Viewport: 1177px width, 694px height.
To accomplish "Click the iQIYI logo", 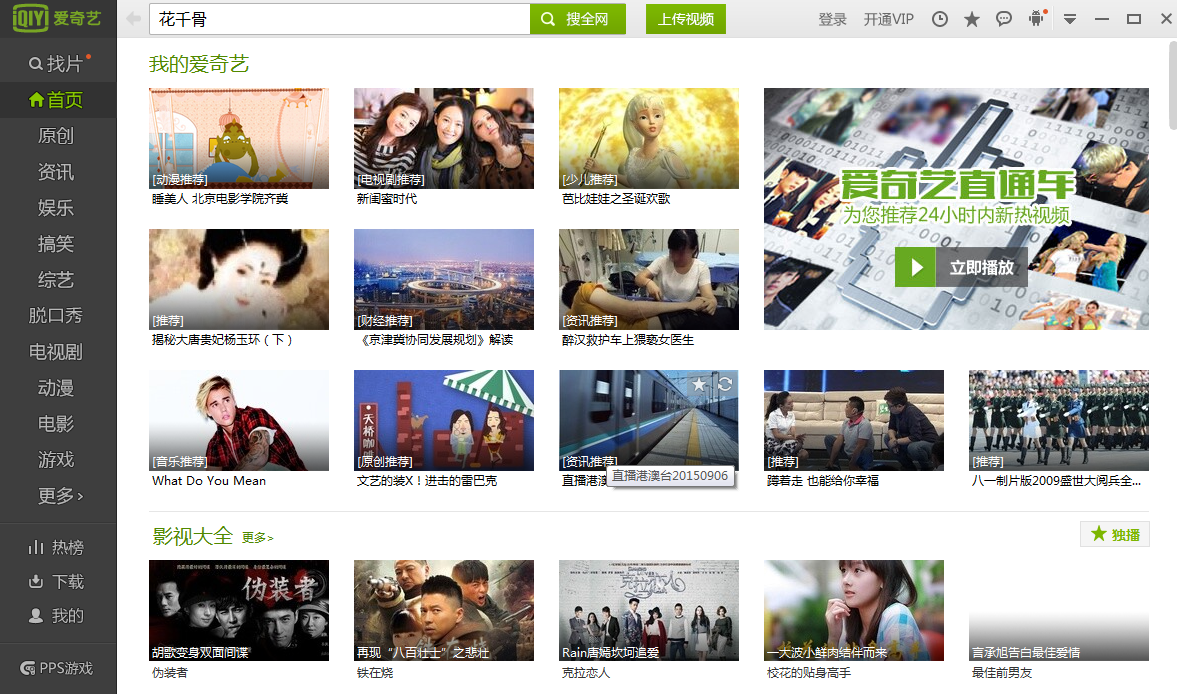I will [57, 18].
